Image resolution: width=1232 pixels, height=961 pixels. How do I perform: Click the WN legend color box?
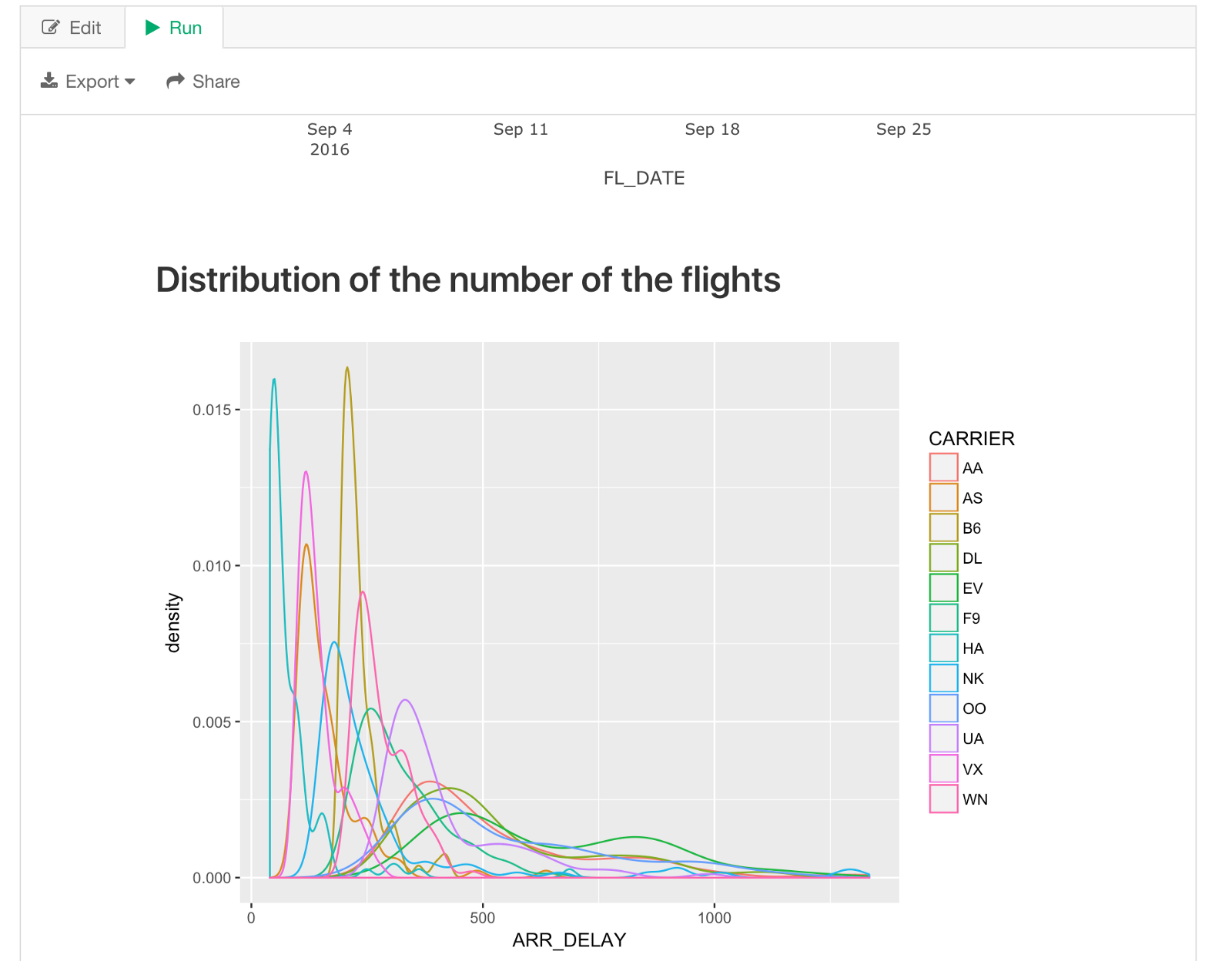pos(943,799)
